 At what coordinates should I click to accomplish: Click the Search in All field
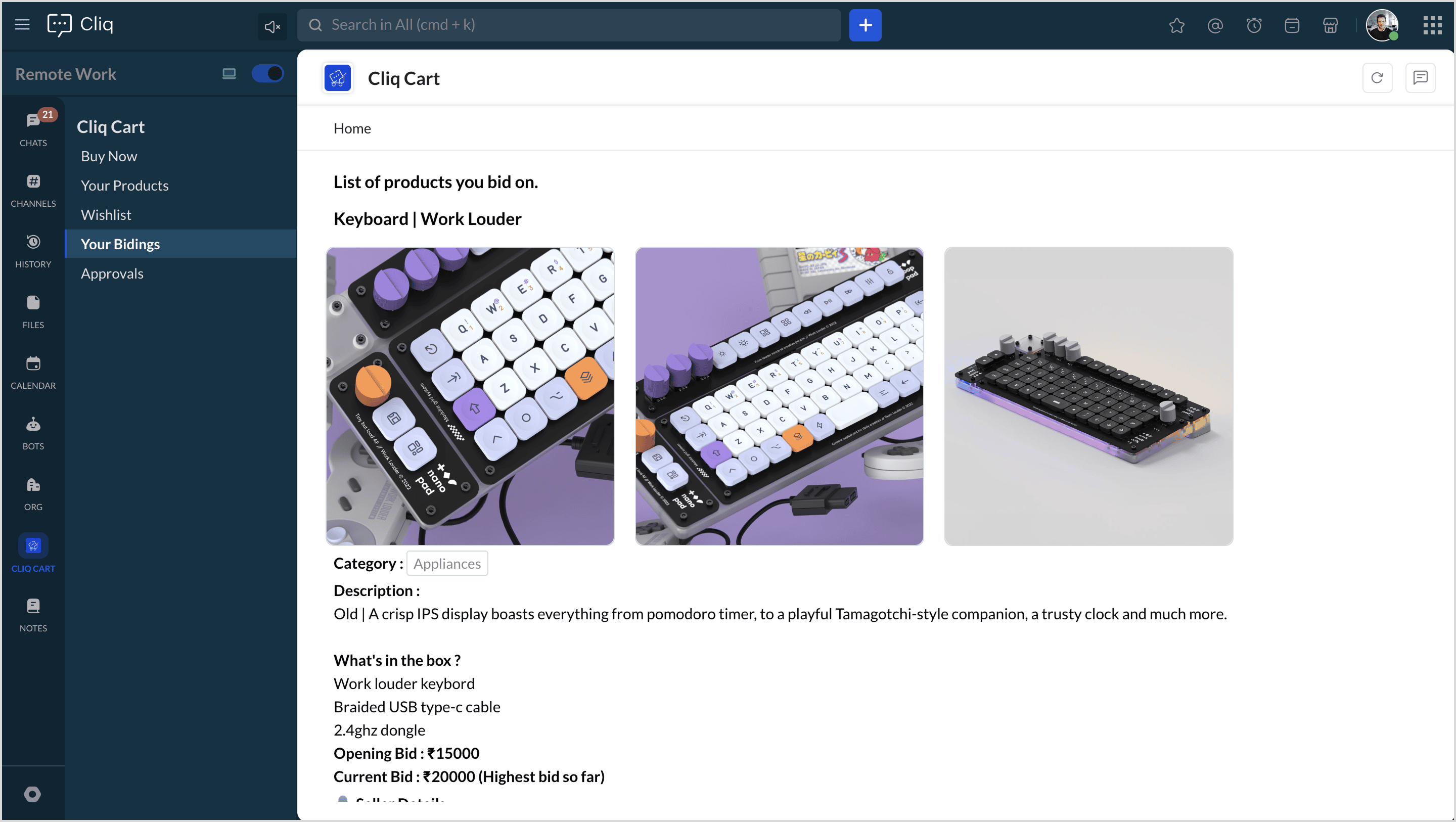point(569,25)
